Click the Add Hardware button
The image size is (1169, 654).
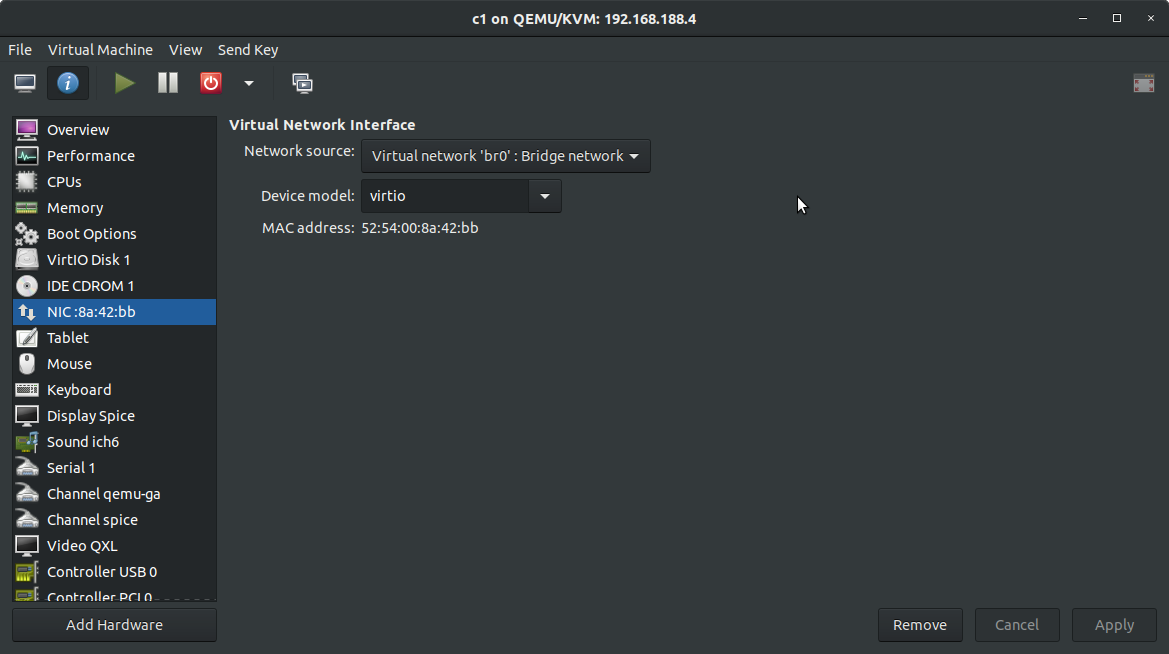click(x=114, y=625)
